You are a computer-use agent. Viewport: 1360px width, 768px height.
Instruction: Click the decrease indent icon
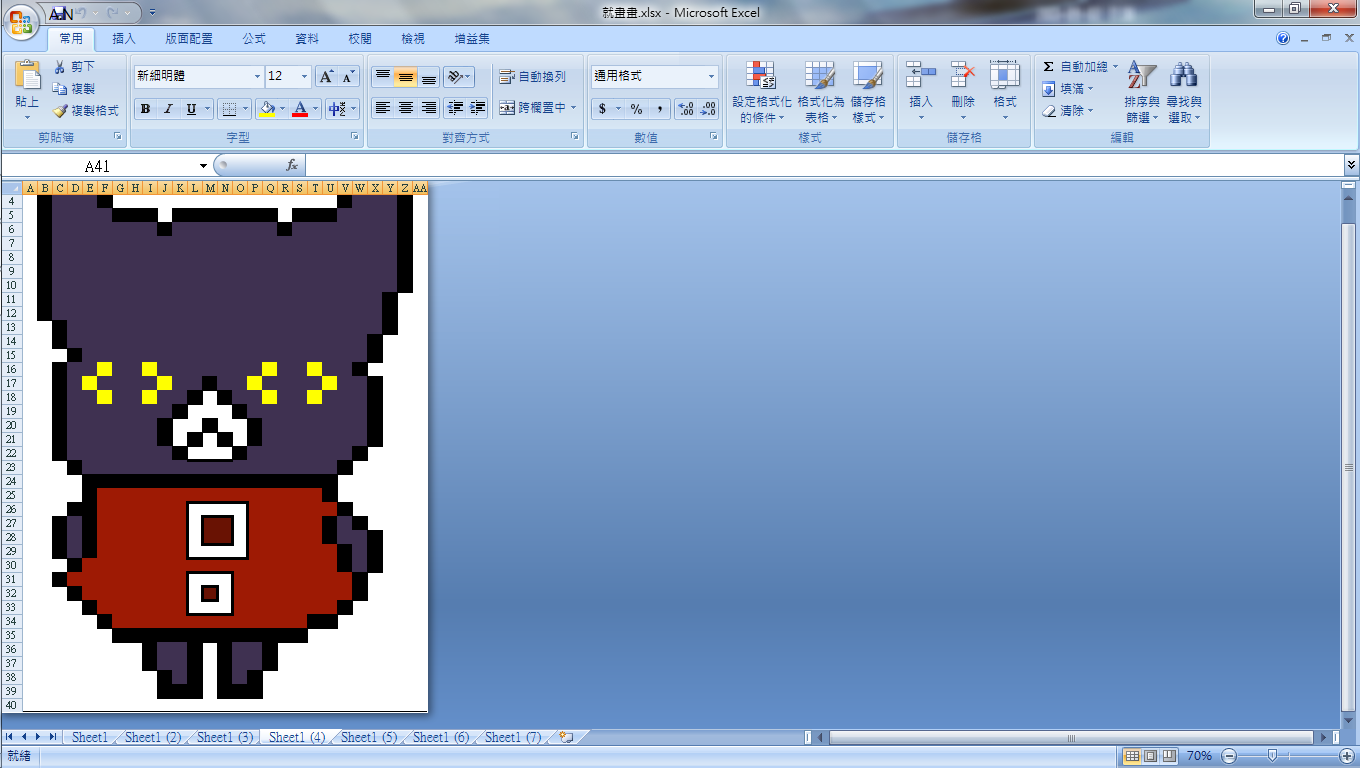coord(456,108)
